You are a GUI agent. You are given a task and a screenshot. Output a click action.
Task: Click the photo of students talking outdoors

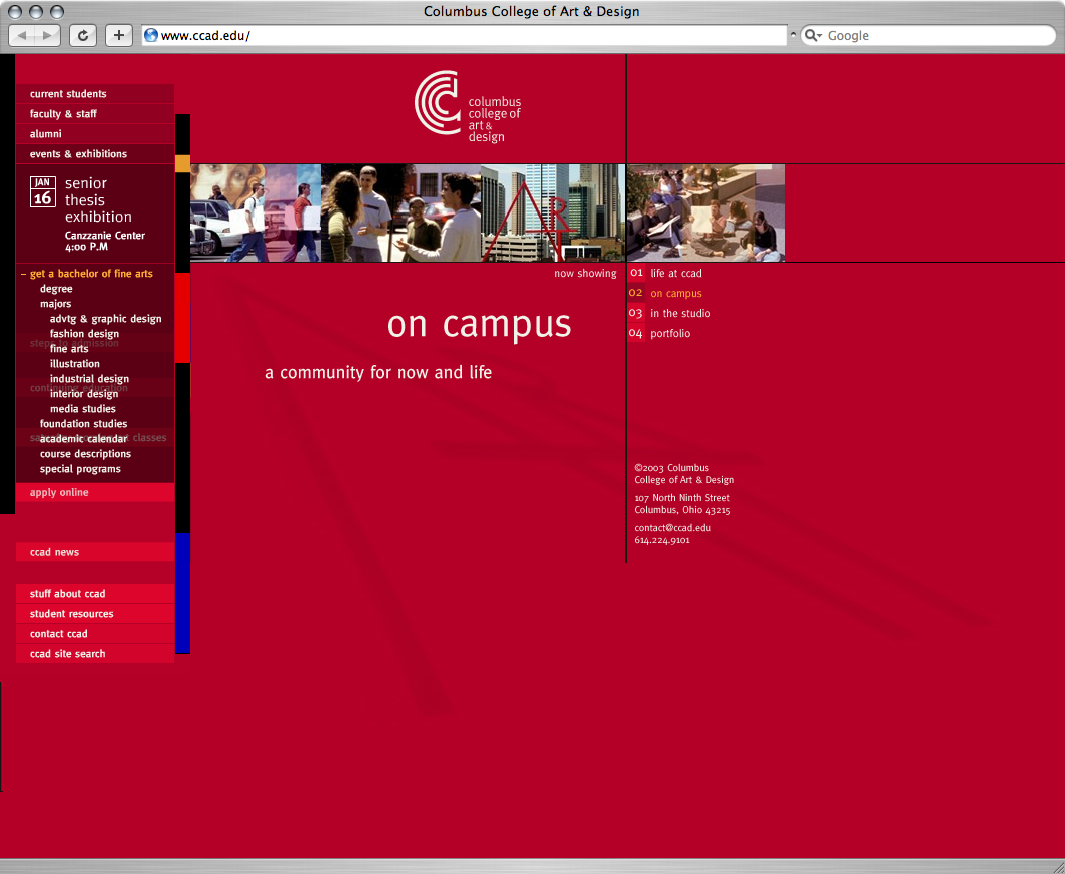(x=401, y=213)
